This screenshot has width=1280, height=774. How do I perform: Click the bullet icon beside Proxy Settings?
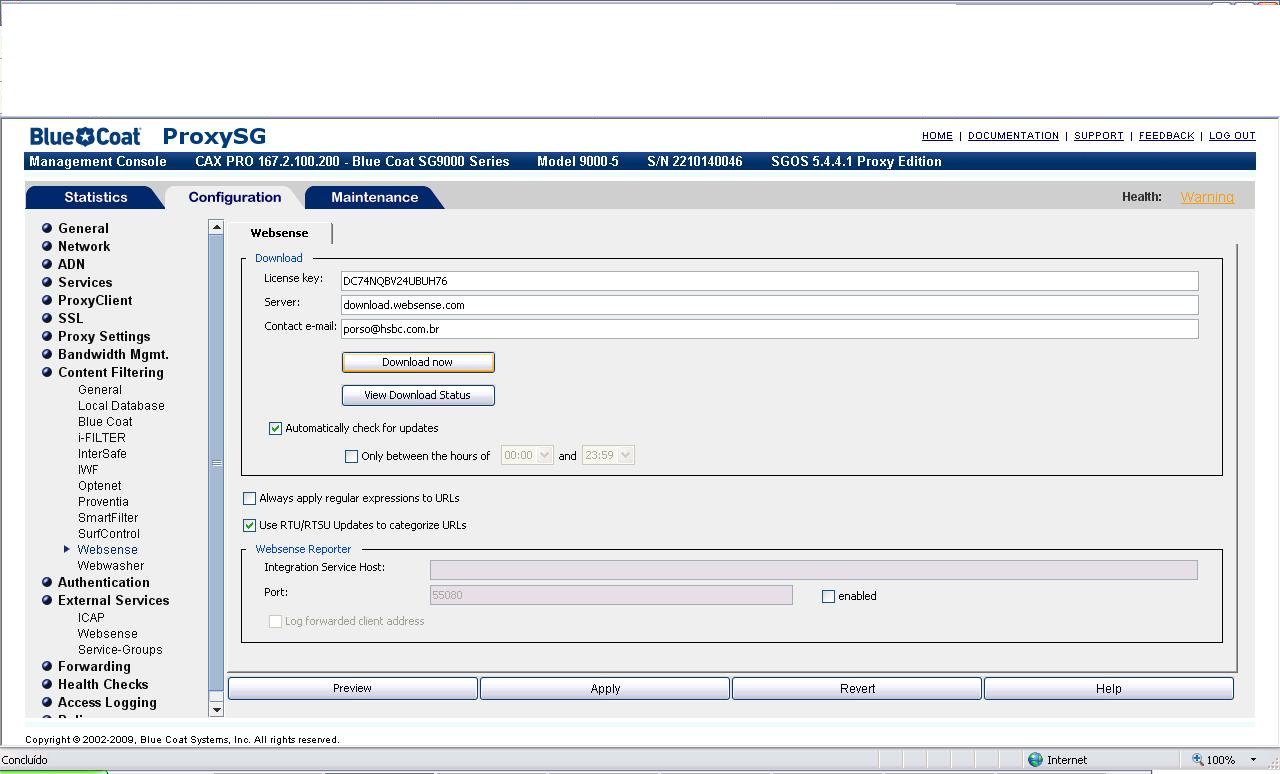coord(47,336)
